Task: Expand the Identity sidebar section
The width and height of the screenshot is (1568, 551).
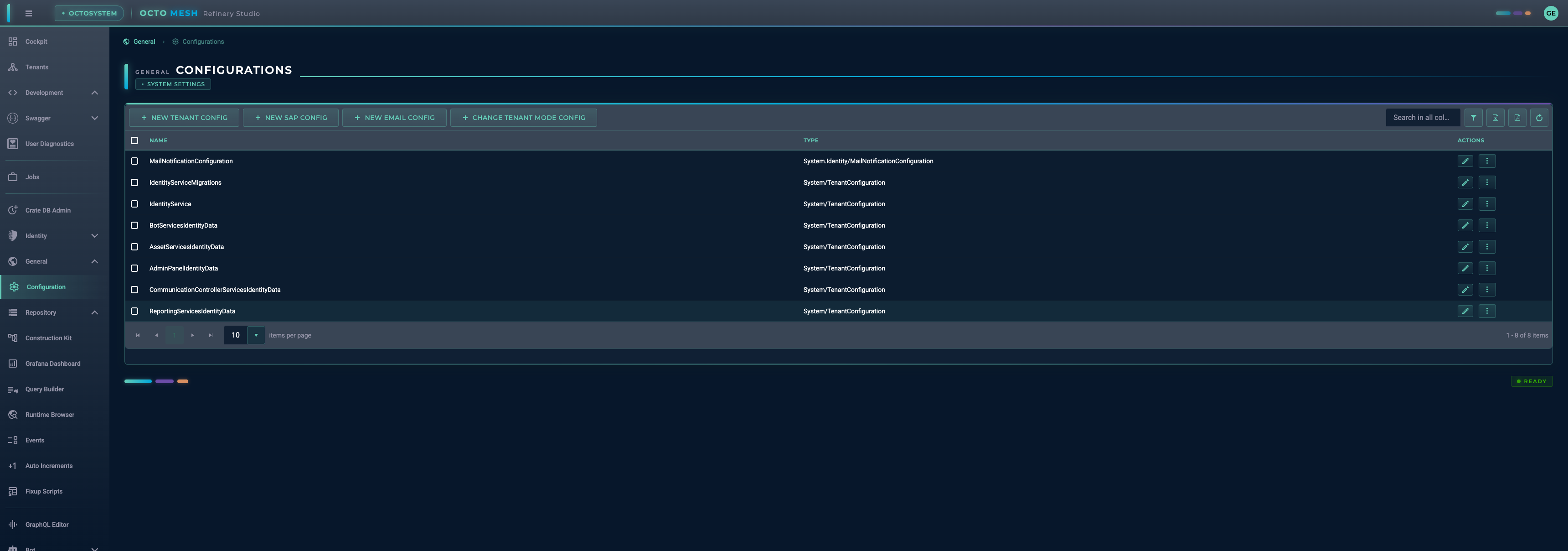Action: tap(94, 236)
